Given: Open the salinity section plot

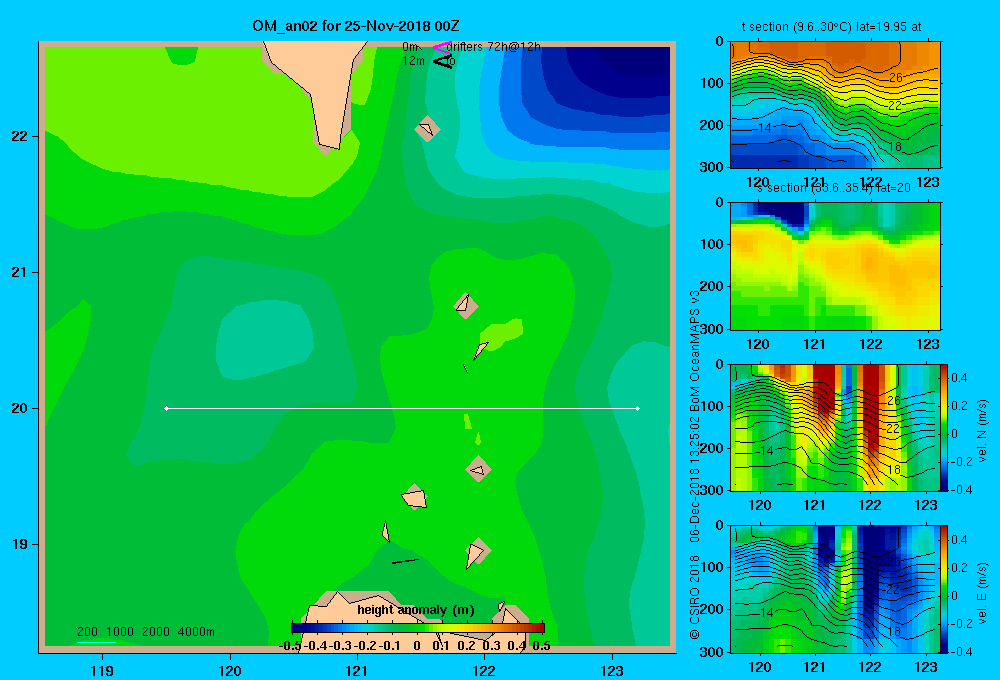Looking at the screenshot, I should (x=835, y=266).
